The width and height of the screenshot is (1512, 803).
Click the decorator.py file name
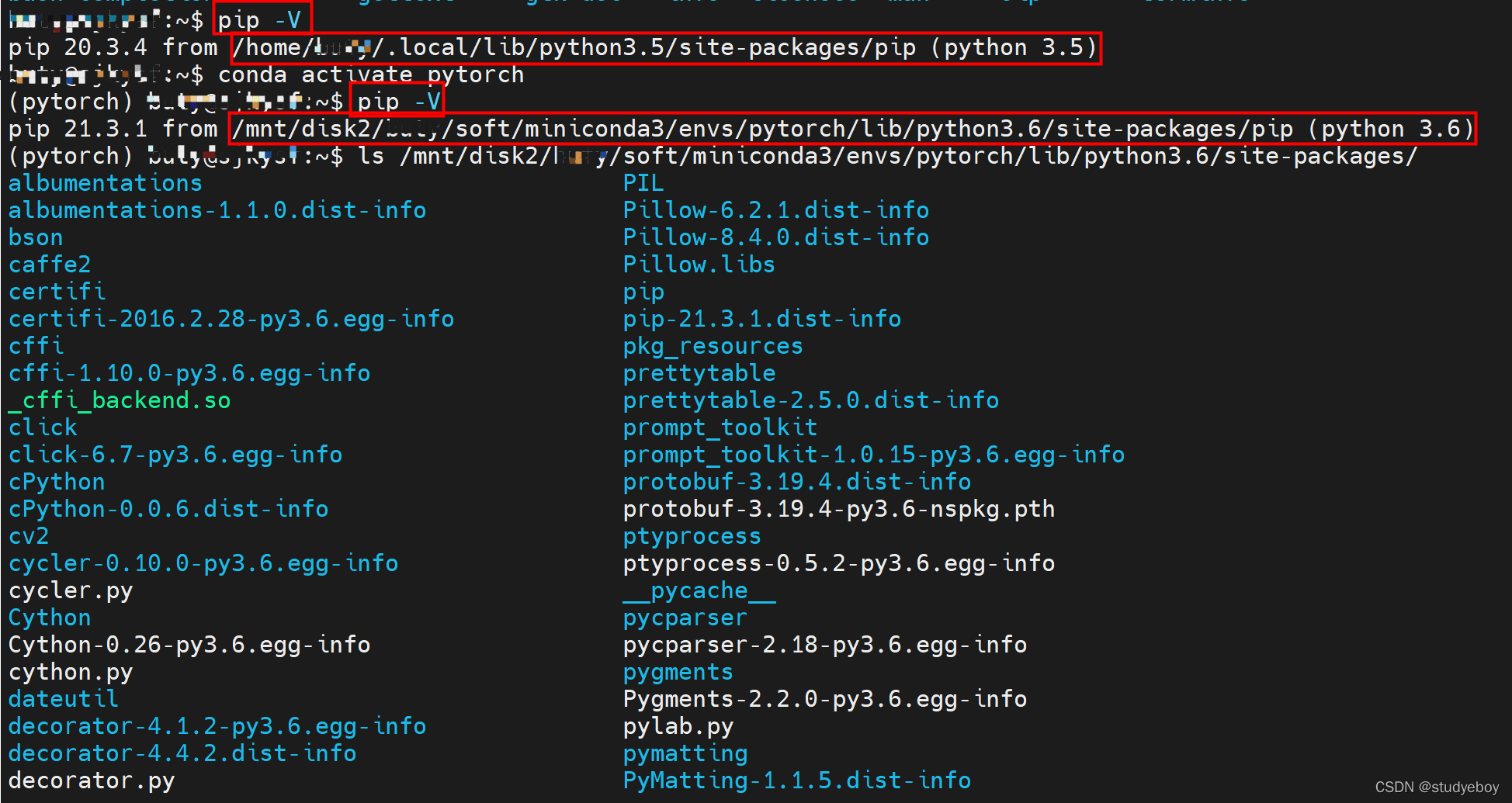click(x=92, y=781)
